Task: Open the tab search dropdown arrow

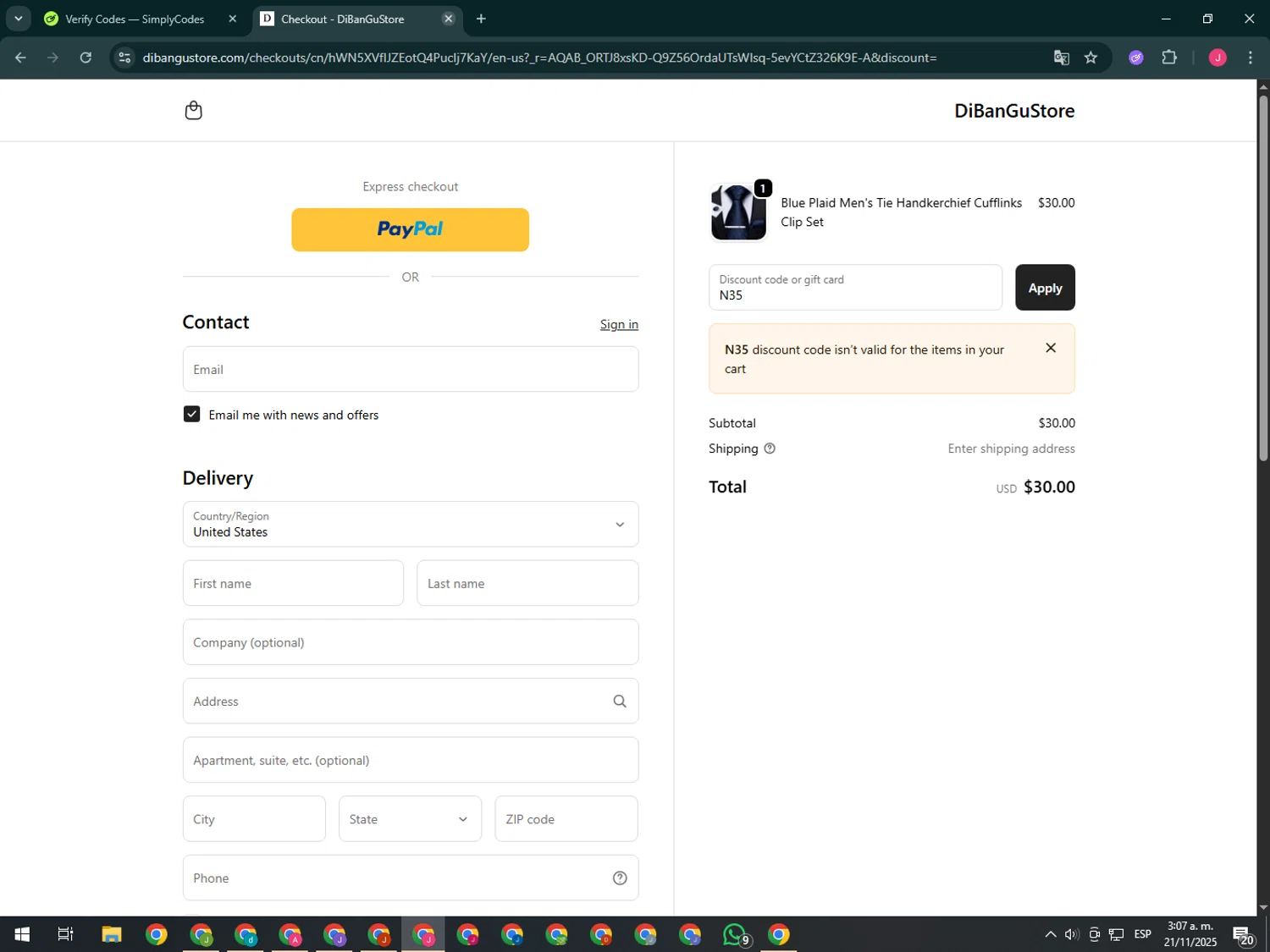Action: [x=18, y=19]
